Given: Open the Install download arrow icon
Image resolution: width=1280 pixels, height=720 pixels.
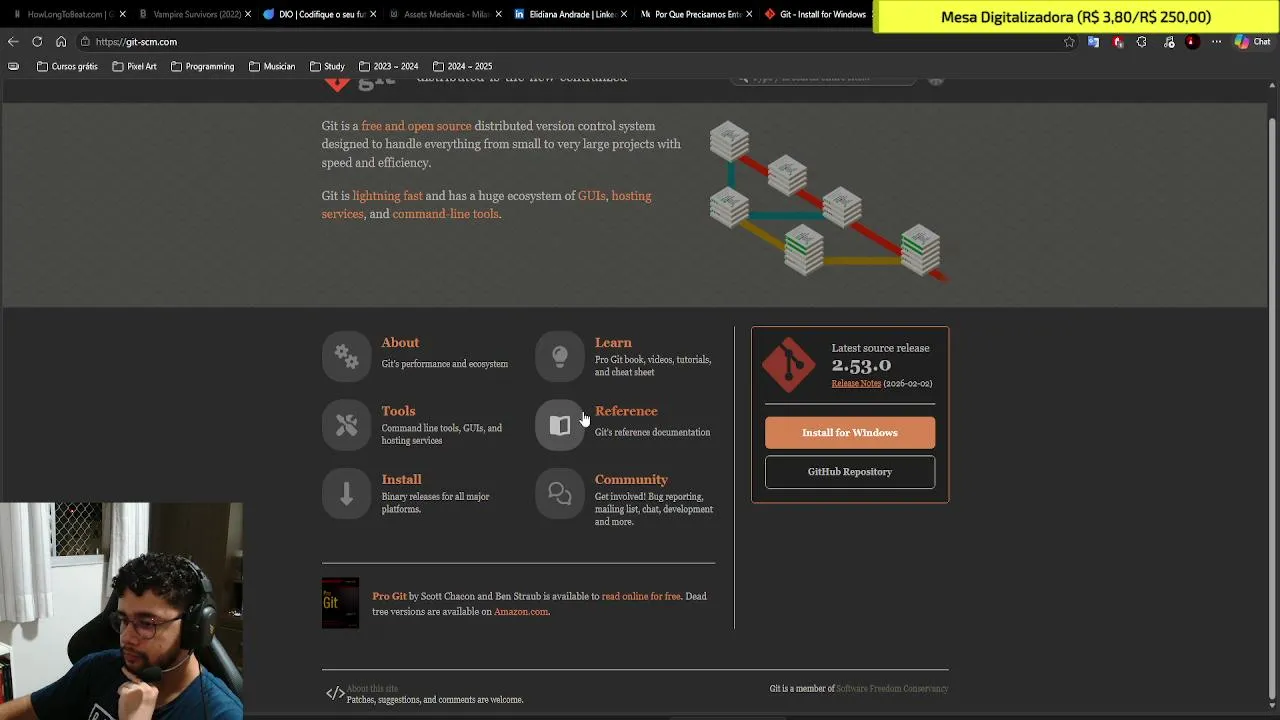Looking at the screenshot, I should click(x=346, y=494).
